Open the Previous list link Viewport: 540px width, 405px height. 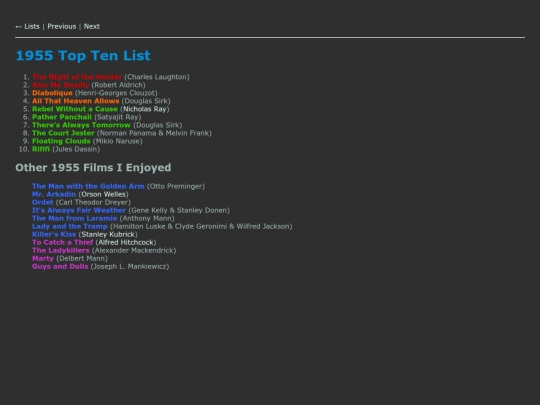(x=62, y=27)
